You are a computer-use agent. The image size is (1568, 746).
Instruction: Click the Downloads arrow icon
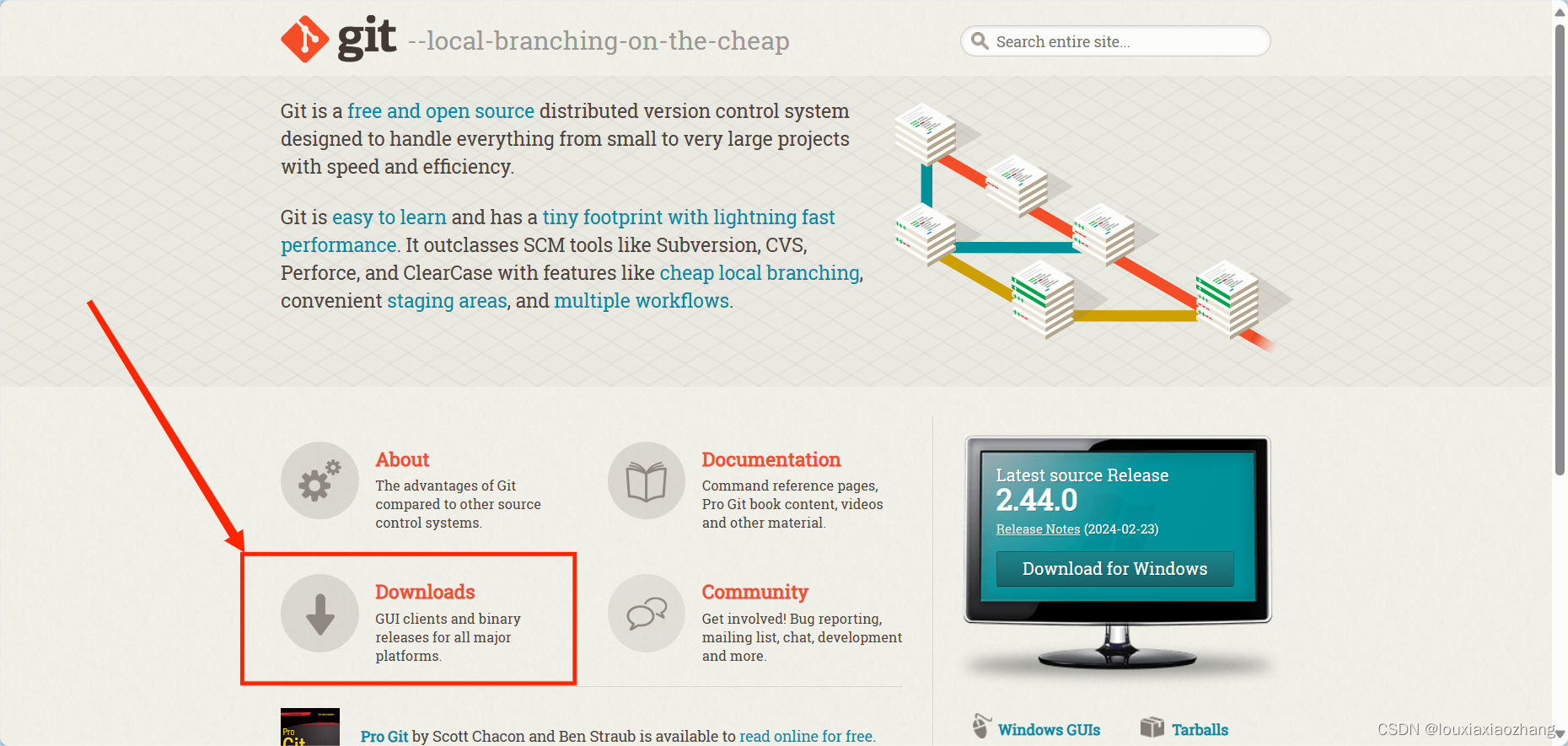click(x=320, y=613)
